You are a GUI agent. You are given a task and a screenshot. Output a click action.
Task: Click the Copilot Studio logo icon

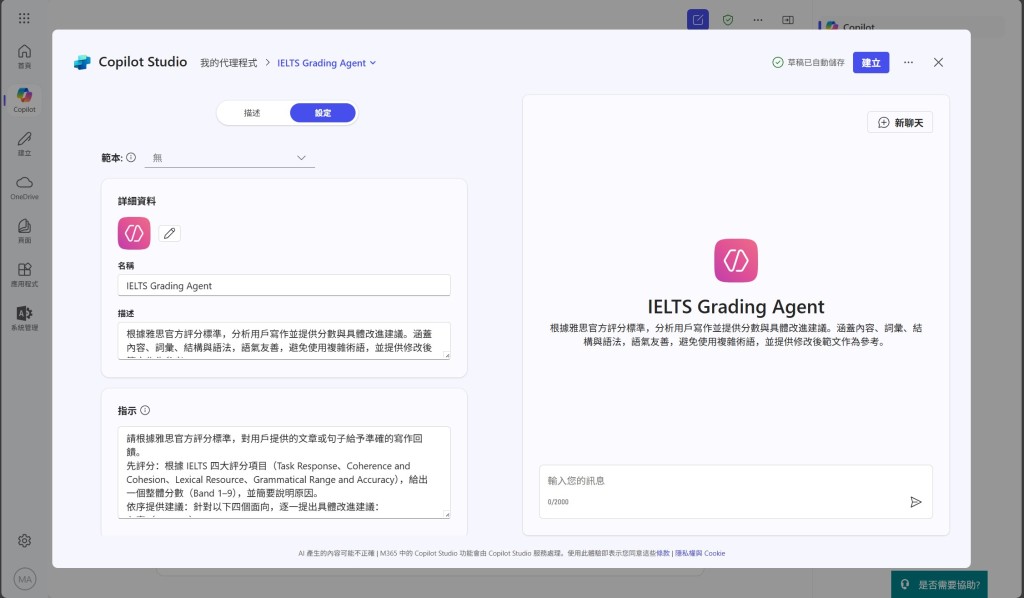point(82,62)
